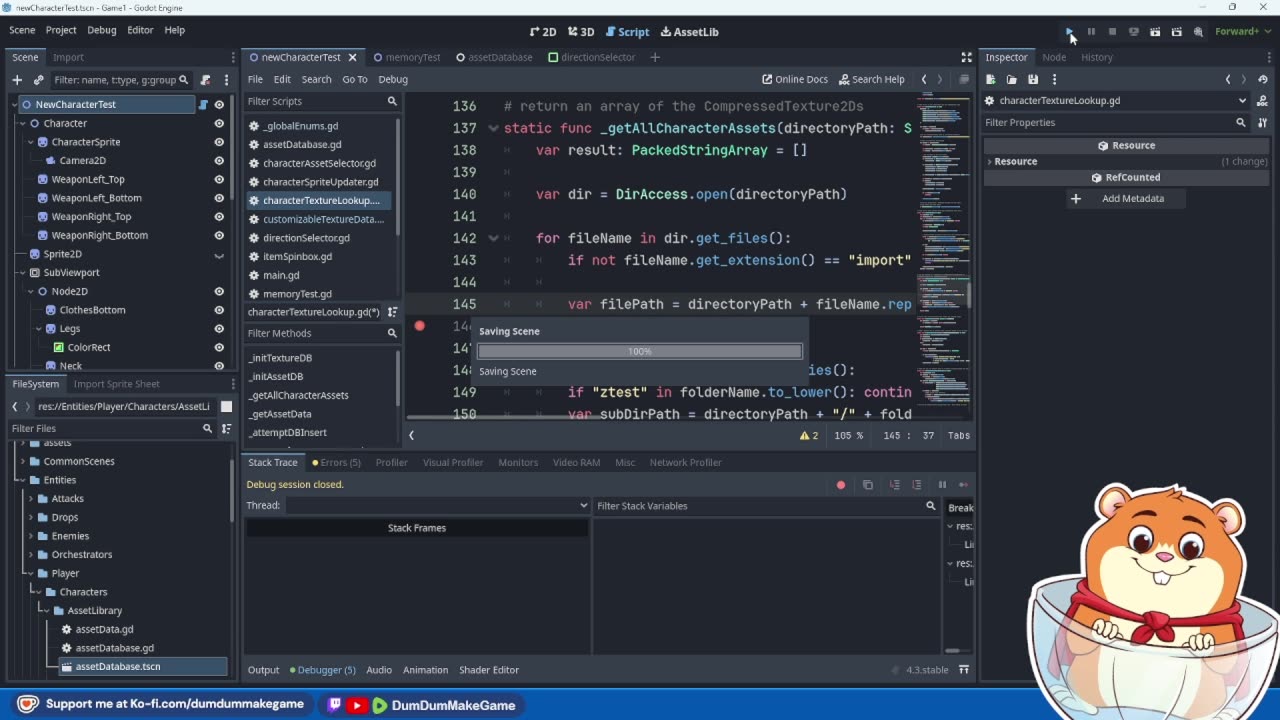Click the debugger Step Over icon
The image size is (1280, 720).
pyautogui.click(x=917, y=485)
